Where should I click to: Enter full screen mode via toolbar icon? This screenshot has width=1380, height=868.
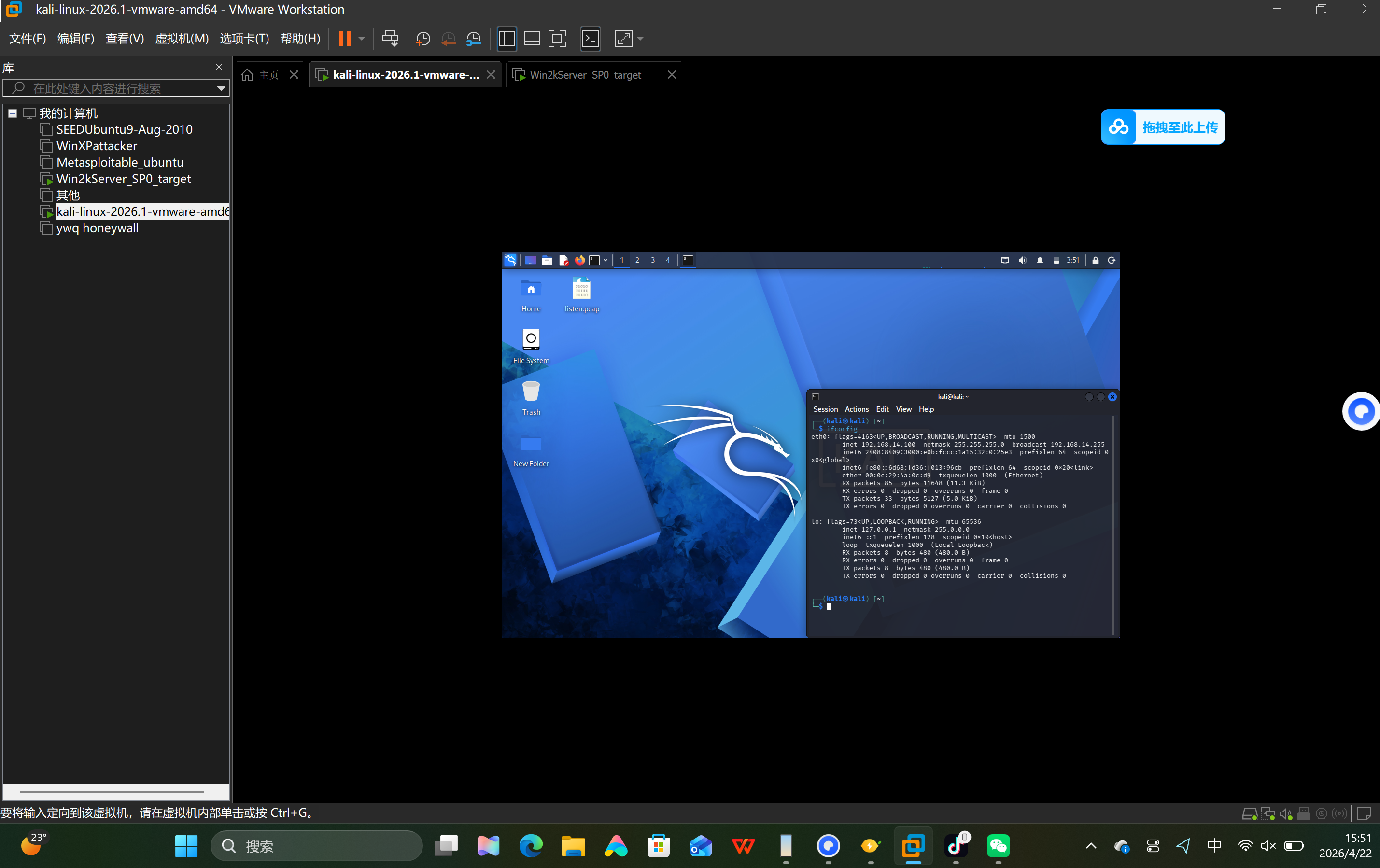(556, 39)
